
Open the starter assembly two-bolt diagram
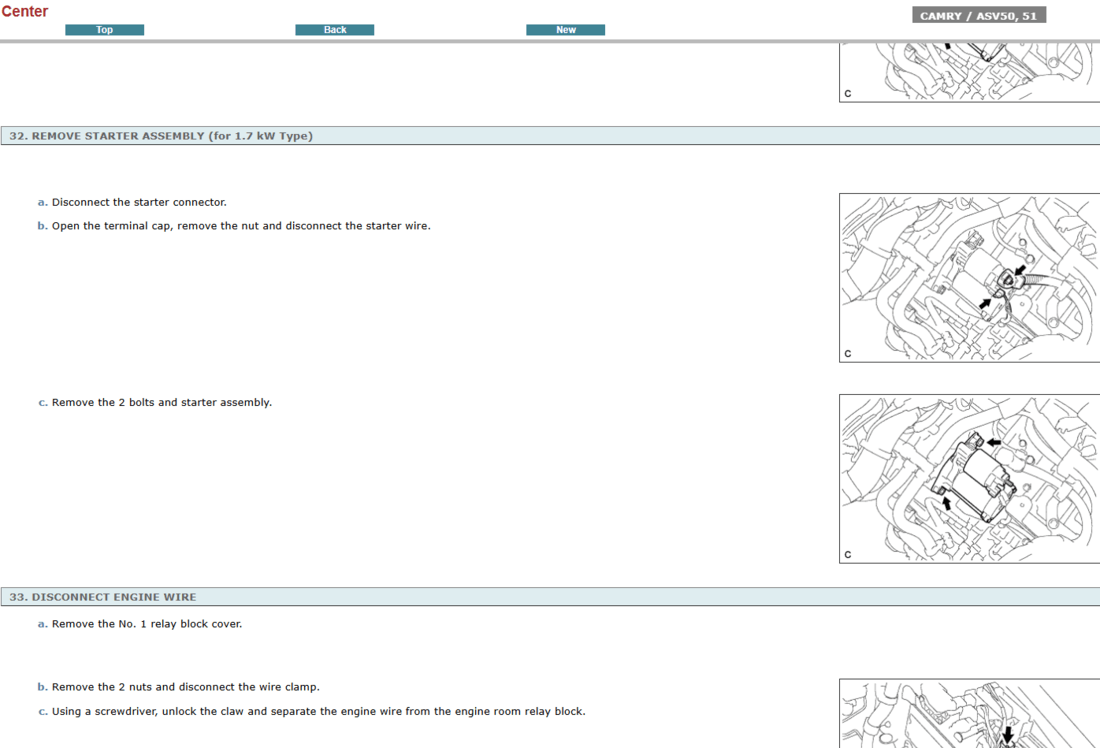[x=969, y=478]
